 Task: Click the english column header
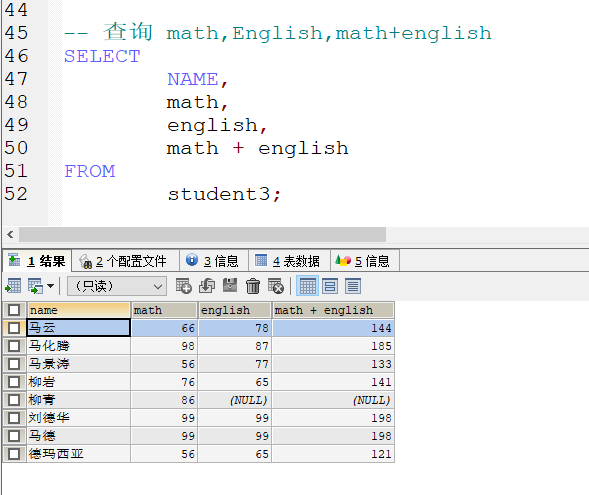(x=235, y=310)
